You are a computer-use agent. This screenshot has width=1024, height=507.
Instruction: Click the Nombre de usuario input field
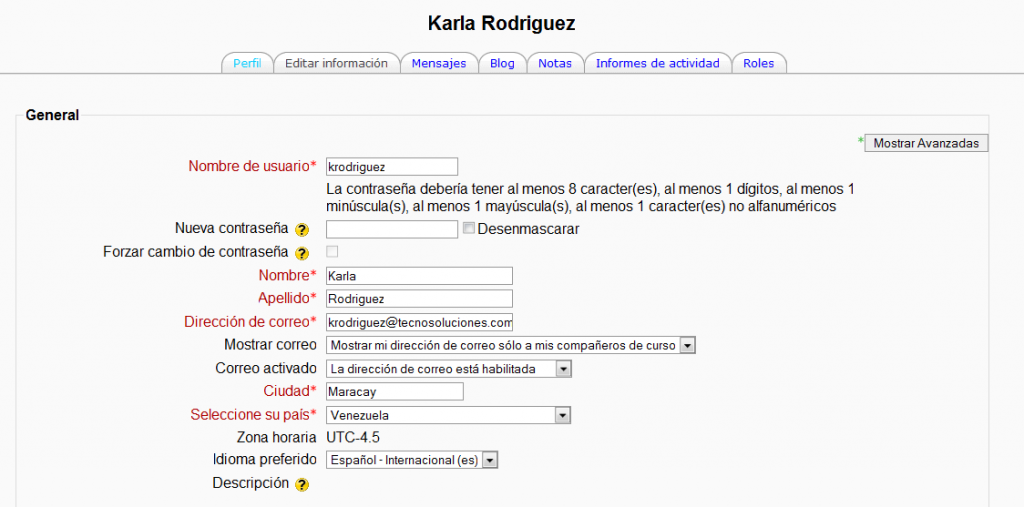point(392,167)
